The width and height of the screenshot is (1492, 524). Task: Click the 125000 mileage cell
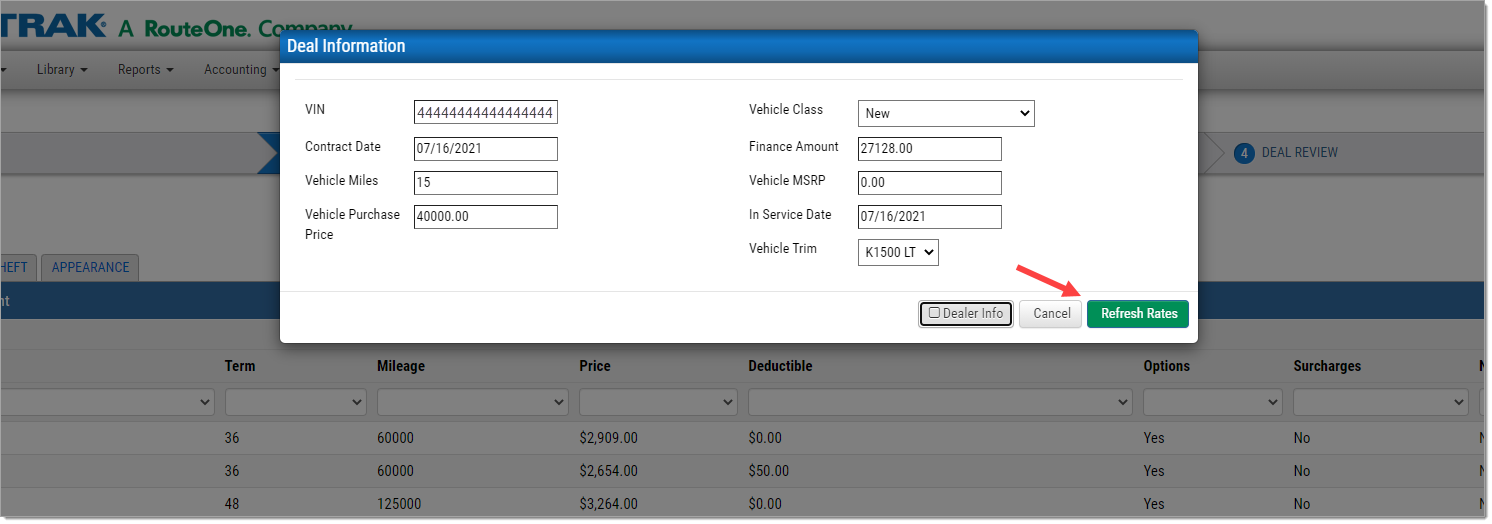tap(398, 504)
